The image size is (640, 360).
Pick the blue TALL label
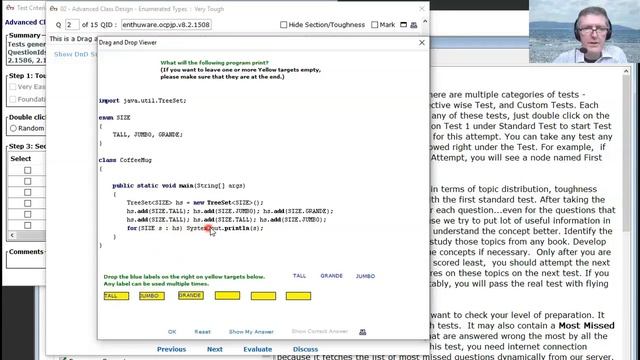pos(299,276)
